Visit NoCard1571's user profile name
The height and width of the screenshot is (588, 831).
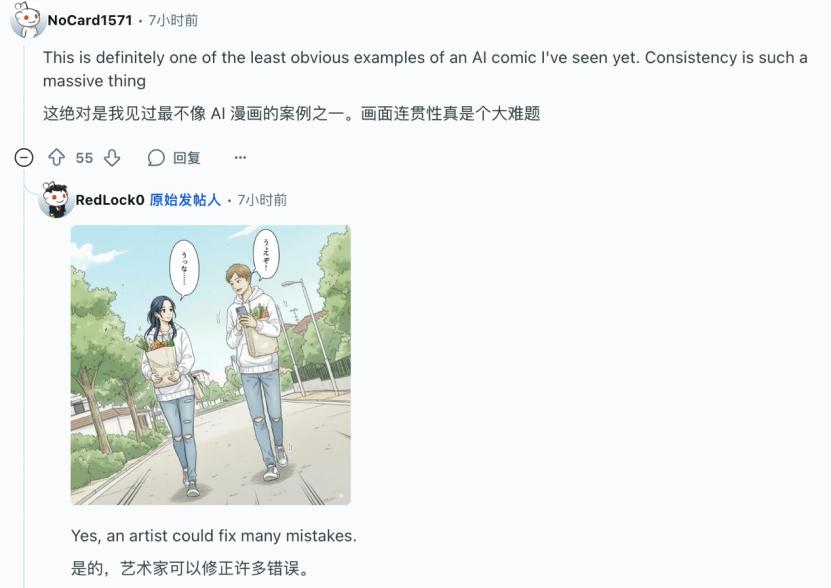click(90, 20)
